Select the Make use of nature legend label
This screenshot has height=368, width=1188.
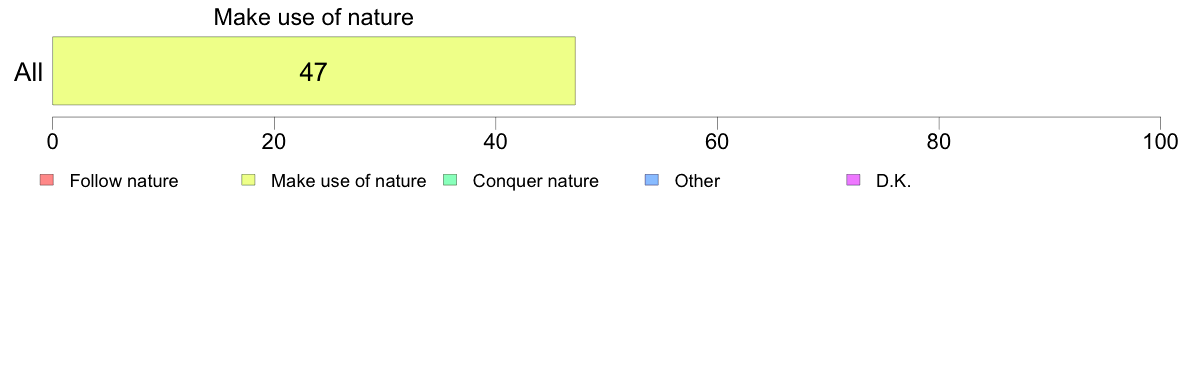point(349,181)
